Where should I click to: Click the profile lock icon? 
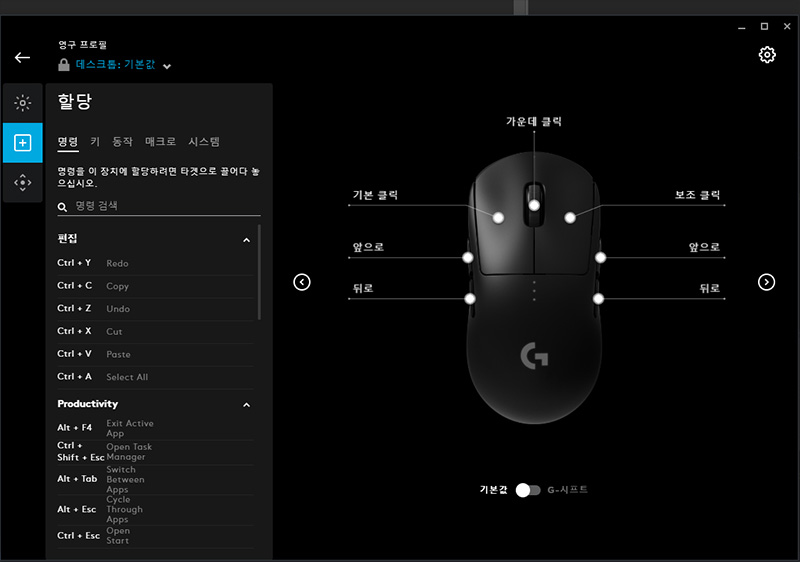pos(64,65)
